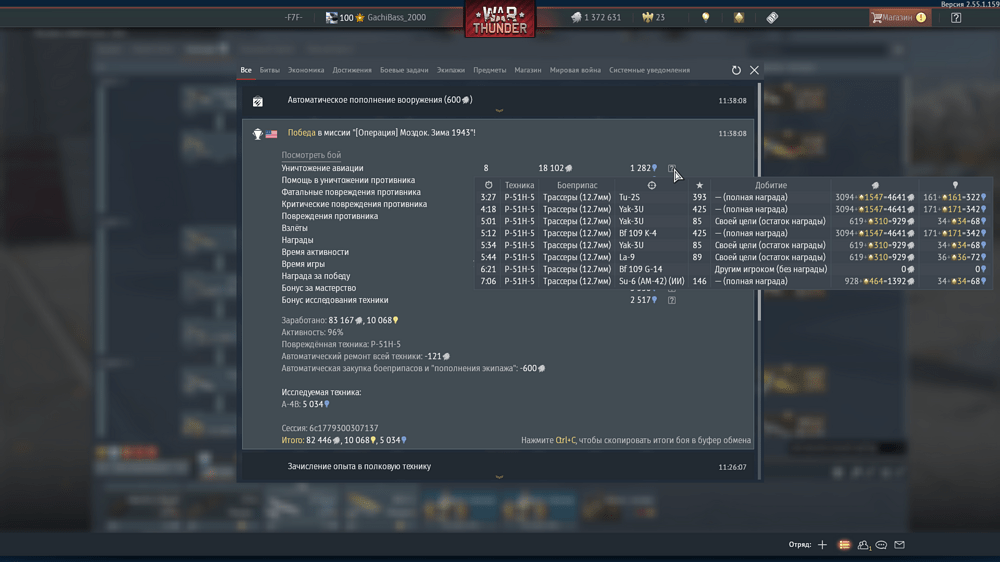Click the US flag icon of the victory entry
Screen dimensions: 1000x562
tap(272, 134)
